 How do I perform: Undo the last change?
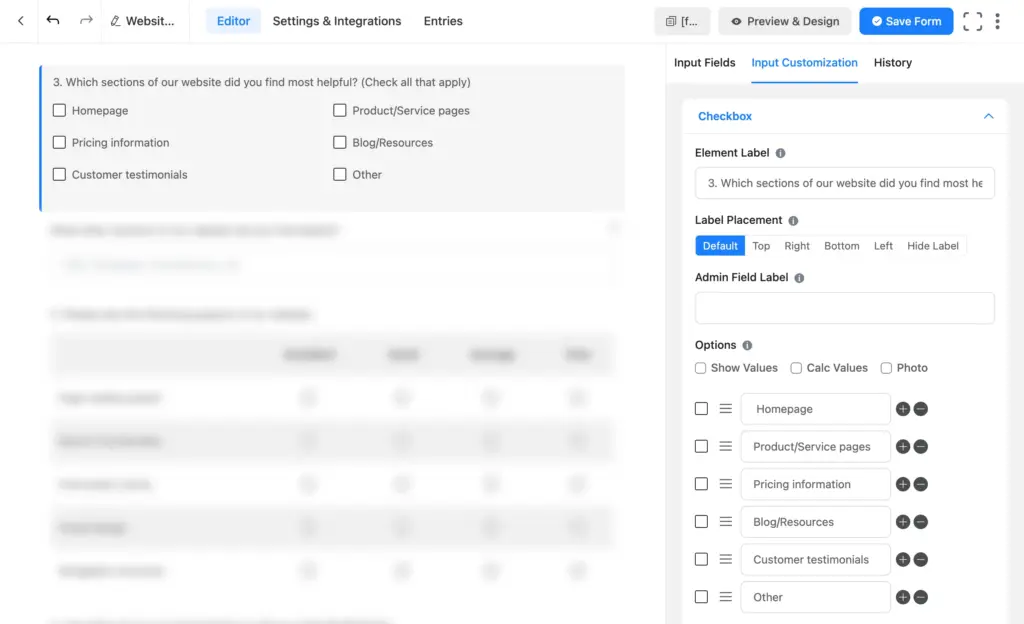tap(53, 20)
